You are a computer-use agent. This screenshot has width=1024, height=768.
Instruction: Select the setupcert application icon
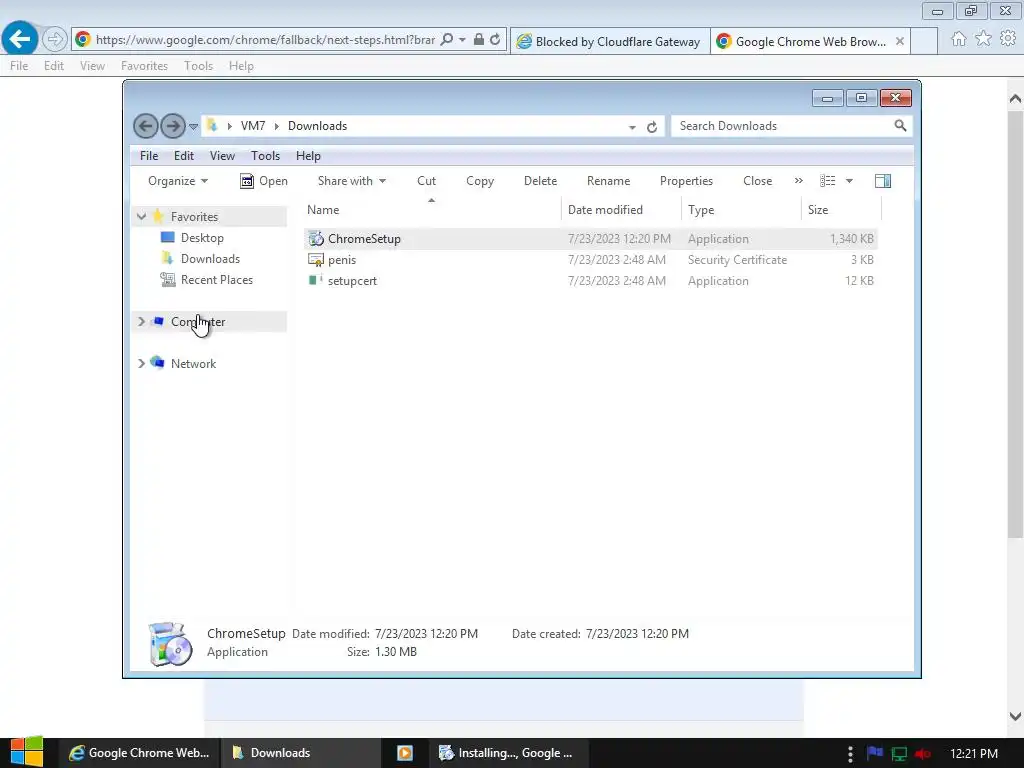click(x=316, y=280)
